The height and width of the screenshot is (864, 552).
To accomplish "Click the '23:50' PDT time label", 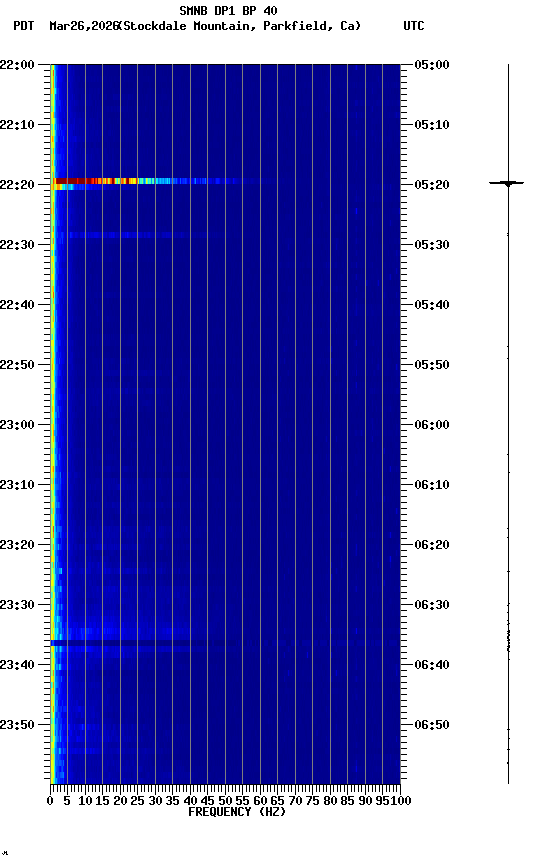I will point(17,725).
